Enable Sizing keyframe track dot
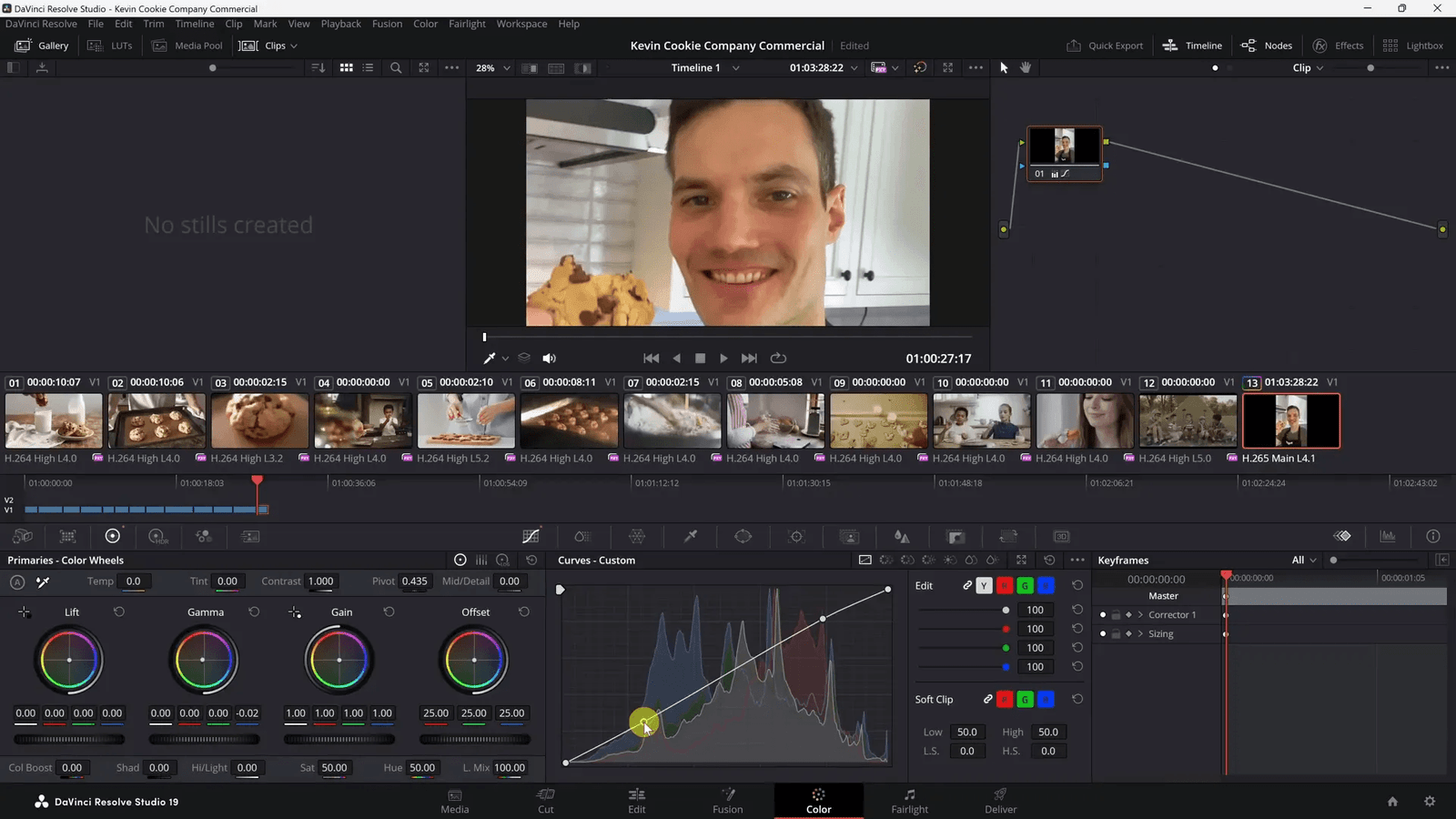The height and width of the screenshot is (819, 1456). click(x=1103, y=634)
